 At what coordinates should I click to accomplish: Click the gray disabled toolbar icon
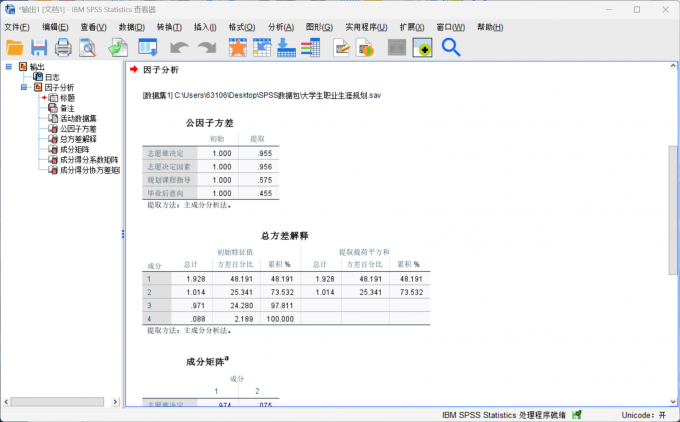tap(397, 48)
